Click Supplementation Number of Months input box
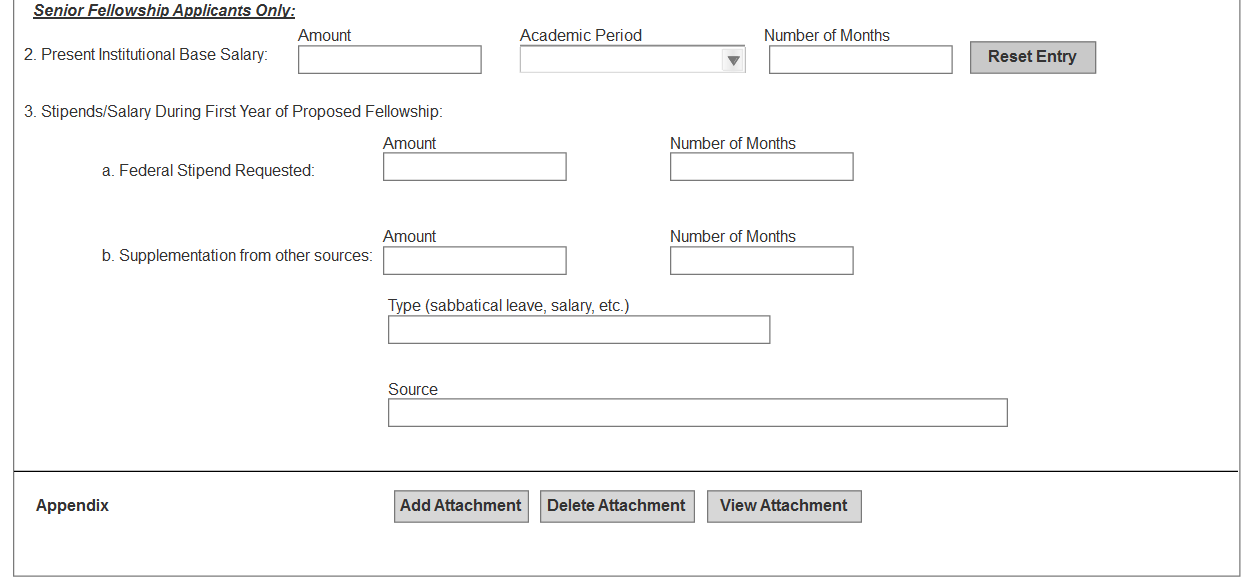Image resolution: width=1250 pixels, height=583 pixels. (x=761, y=261)
